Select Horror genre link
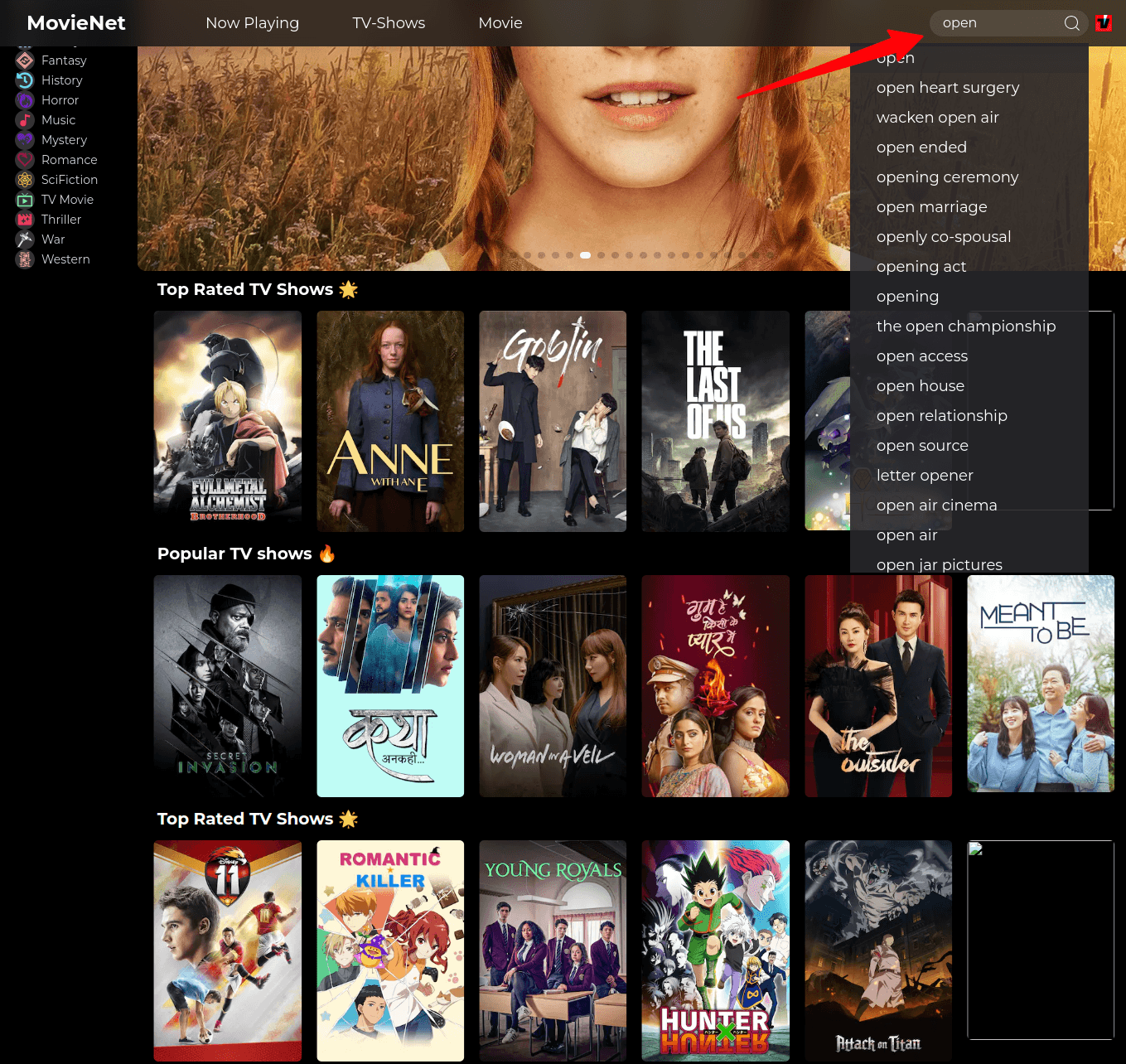This screenshot has width=1126, height=1064. pos(60,100)
